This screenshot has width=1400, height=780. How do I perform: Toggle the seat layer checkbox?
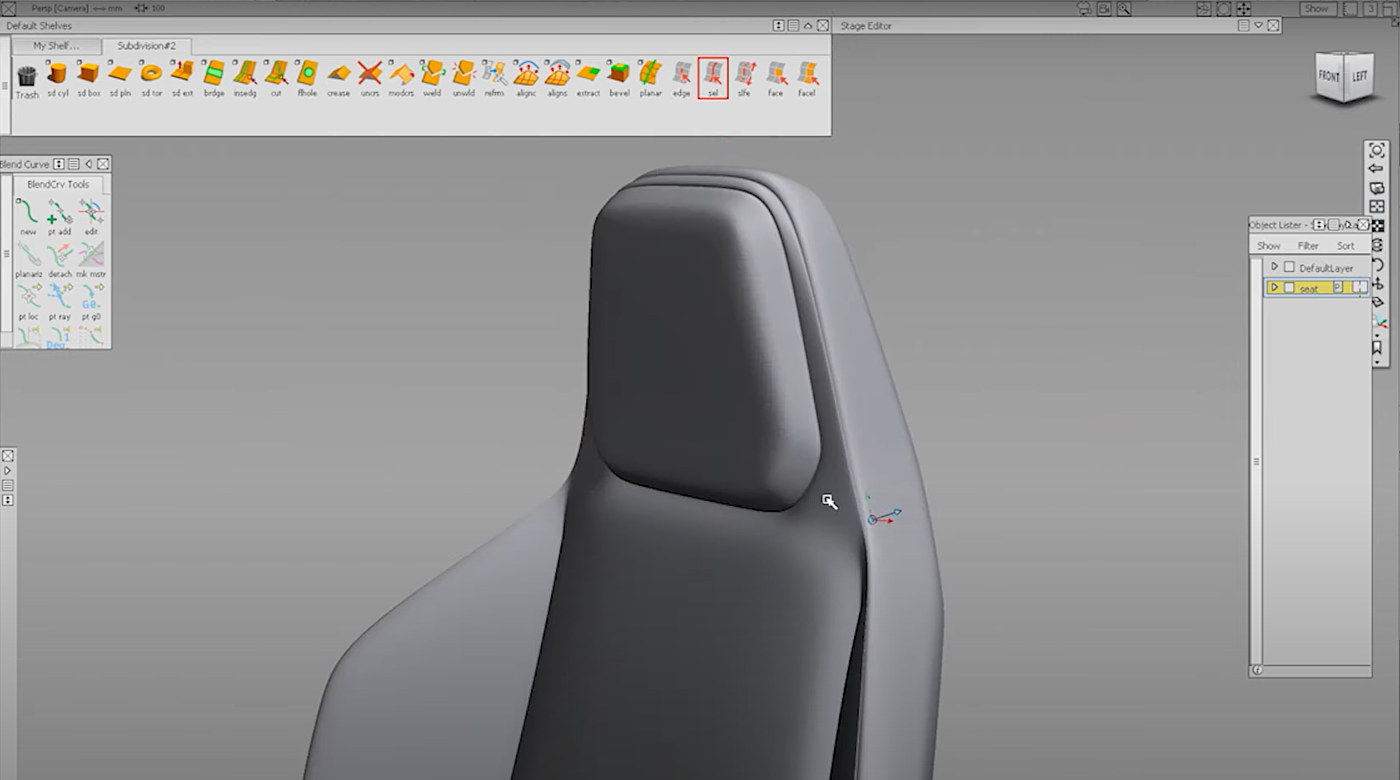point(1289,288)
